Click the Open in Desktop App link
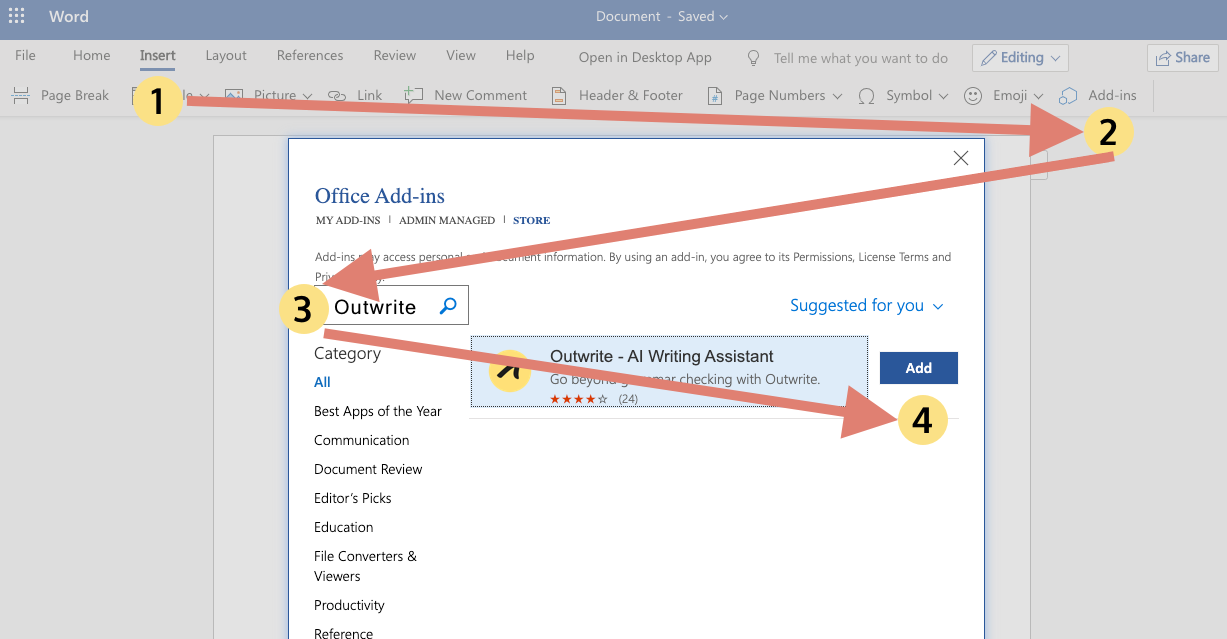 [644, 57]
